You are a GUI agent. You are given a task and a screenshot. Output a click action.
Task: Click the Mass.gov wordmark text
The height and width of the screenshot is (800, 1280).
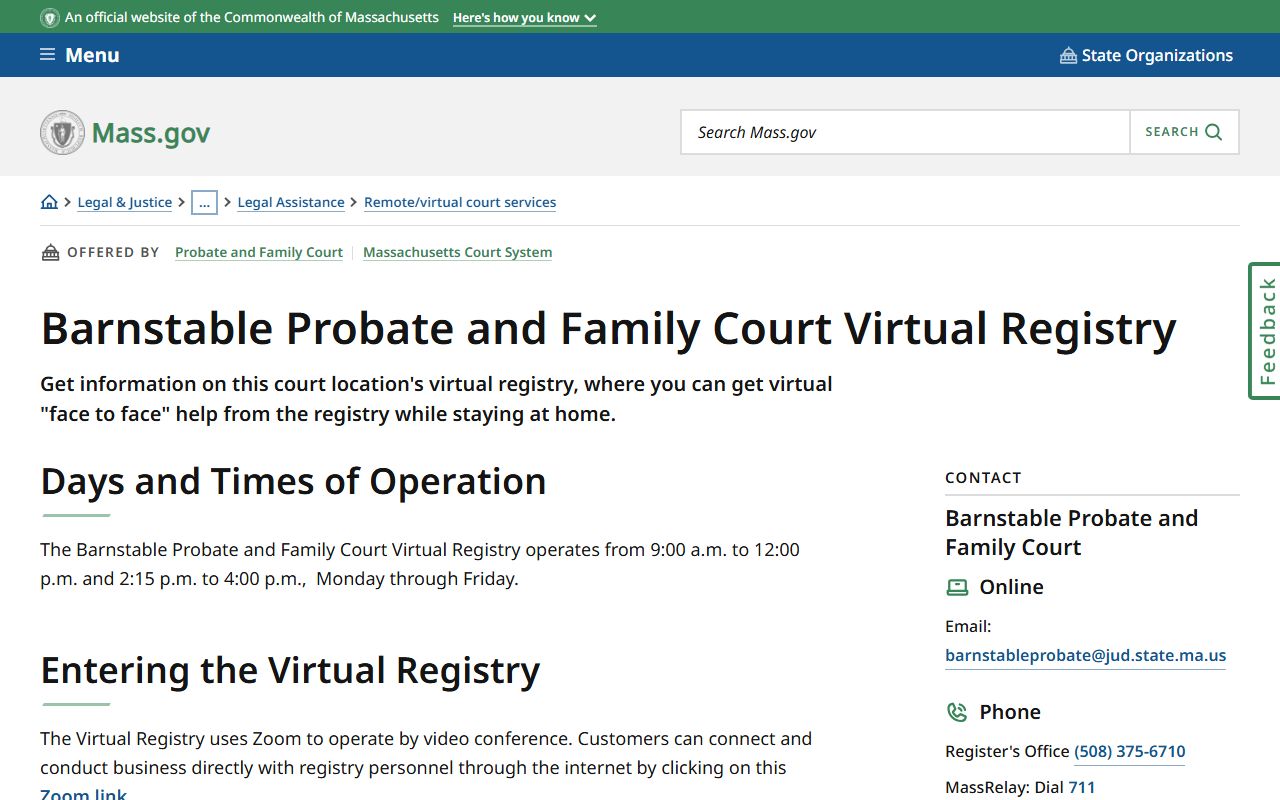point(151,133)
